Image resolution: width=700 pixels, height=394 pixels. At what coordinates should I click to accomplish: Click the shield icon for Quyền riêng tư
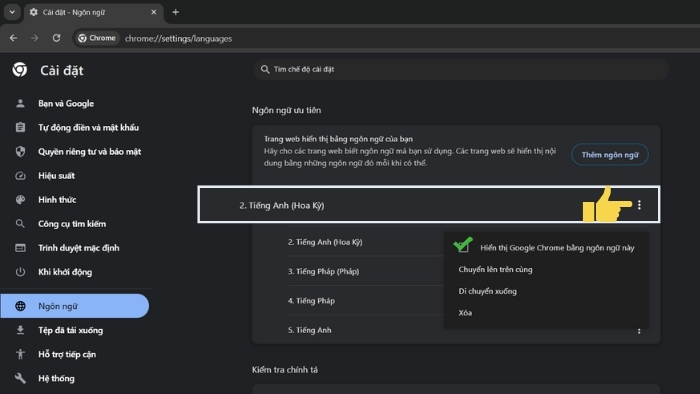tap(20, 152)
